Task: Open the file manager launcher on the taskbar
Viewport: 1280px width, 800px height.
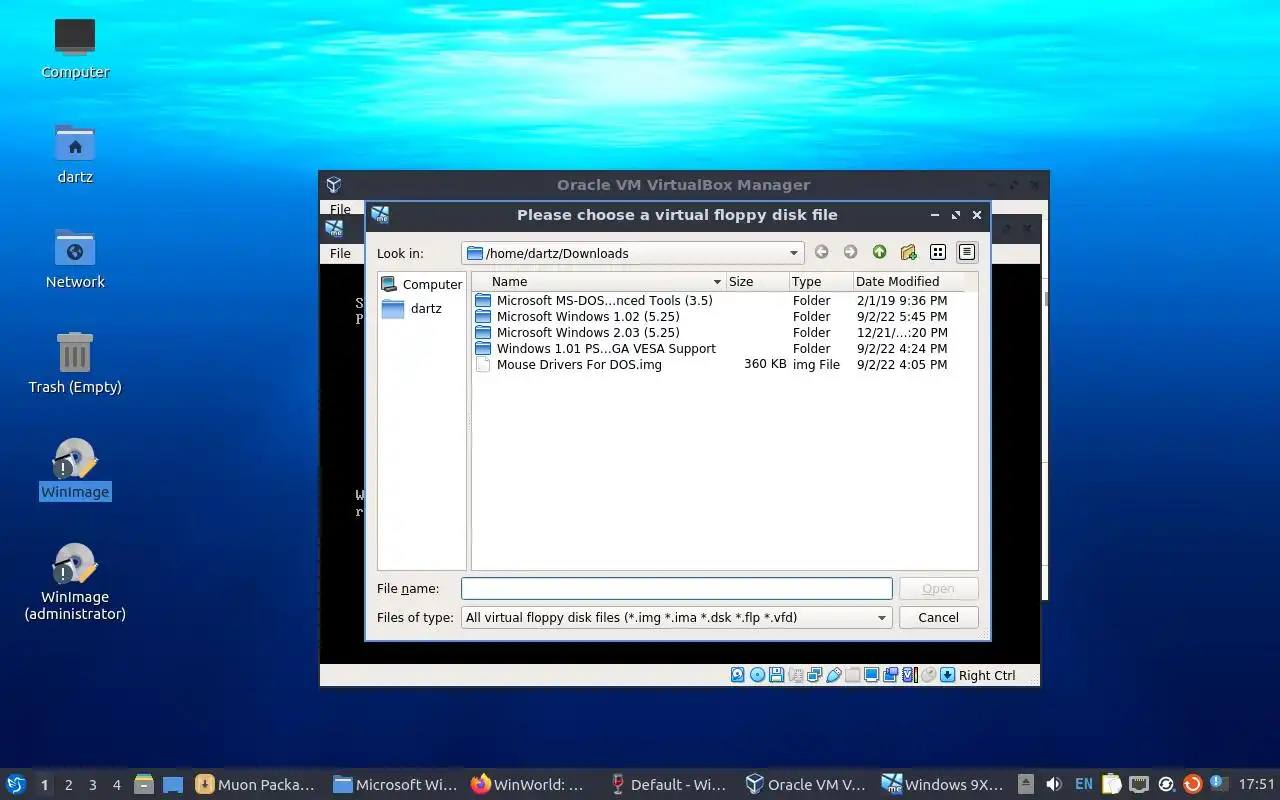Action: [144, 785]
